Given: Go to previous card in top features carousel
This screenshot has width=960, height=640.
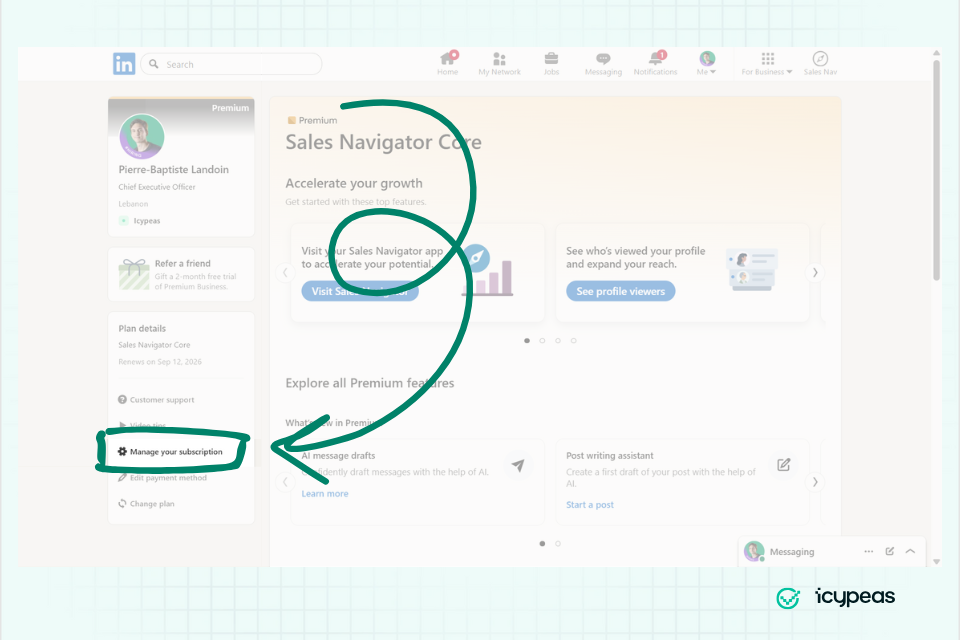Looking at the screenshot, I should pos(285,273).
